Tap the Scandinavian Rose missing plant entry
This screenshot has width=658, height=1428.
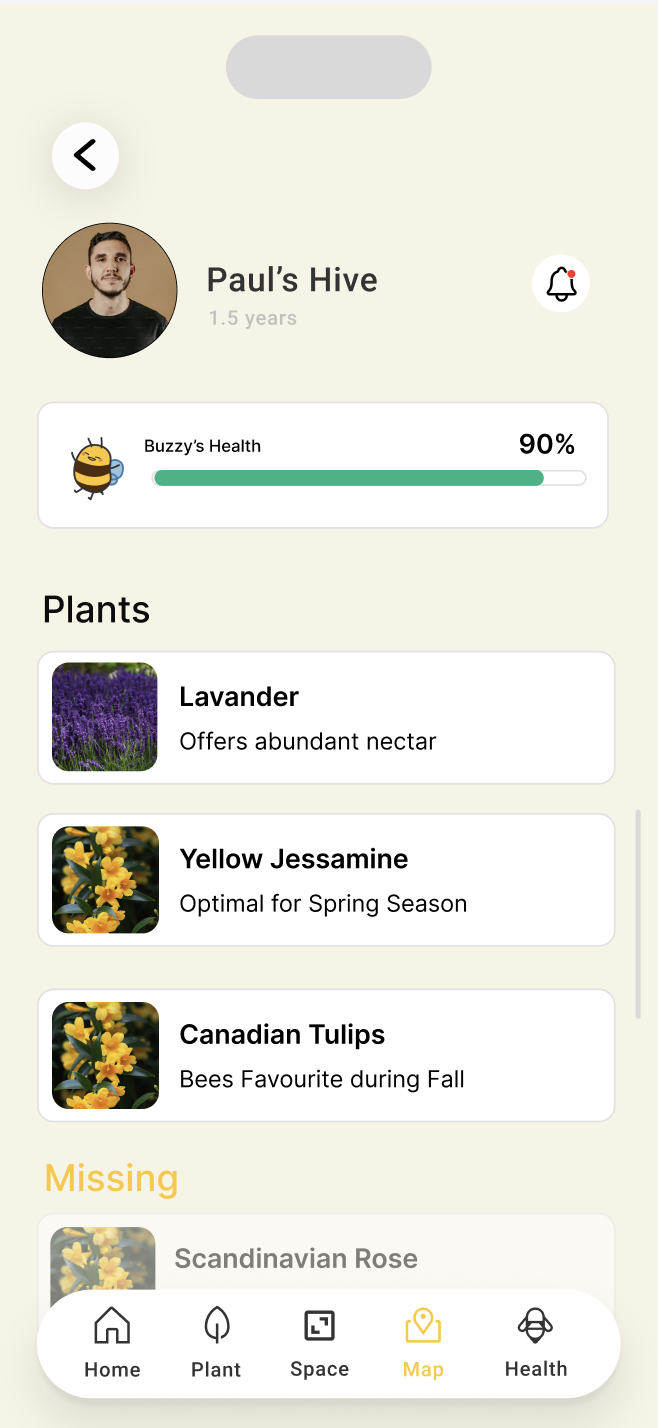[326, 1258]
